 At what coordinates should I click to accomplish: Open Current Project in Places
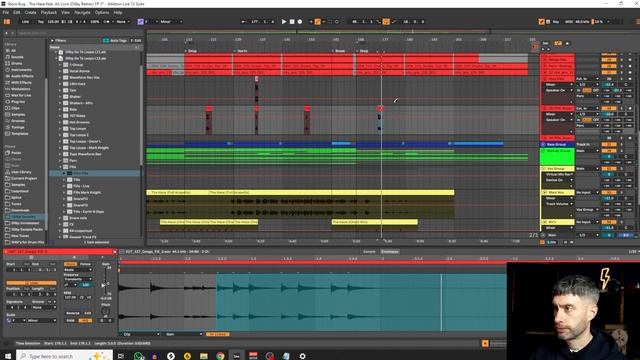[24, 178]
